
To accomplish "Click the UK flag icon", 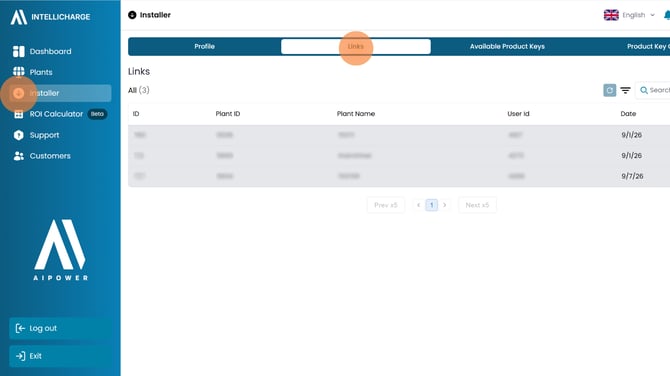I will [611, 15].
